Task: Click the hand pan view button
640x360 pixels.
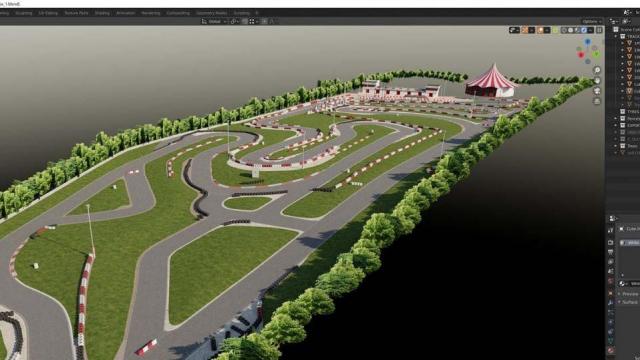Action: [597, 80]
